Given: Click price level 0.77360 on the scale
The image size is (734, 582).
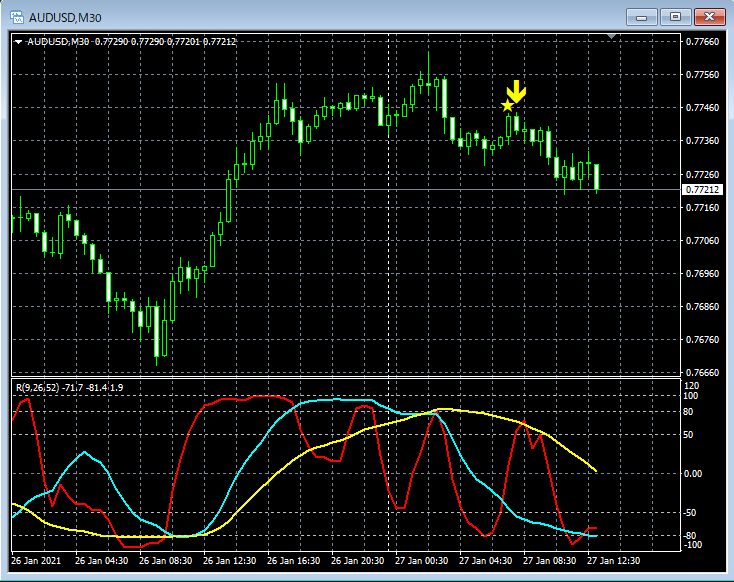Looking at the screenshot, I should click(x=702, y=140).
